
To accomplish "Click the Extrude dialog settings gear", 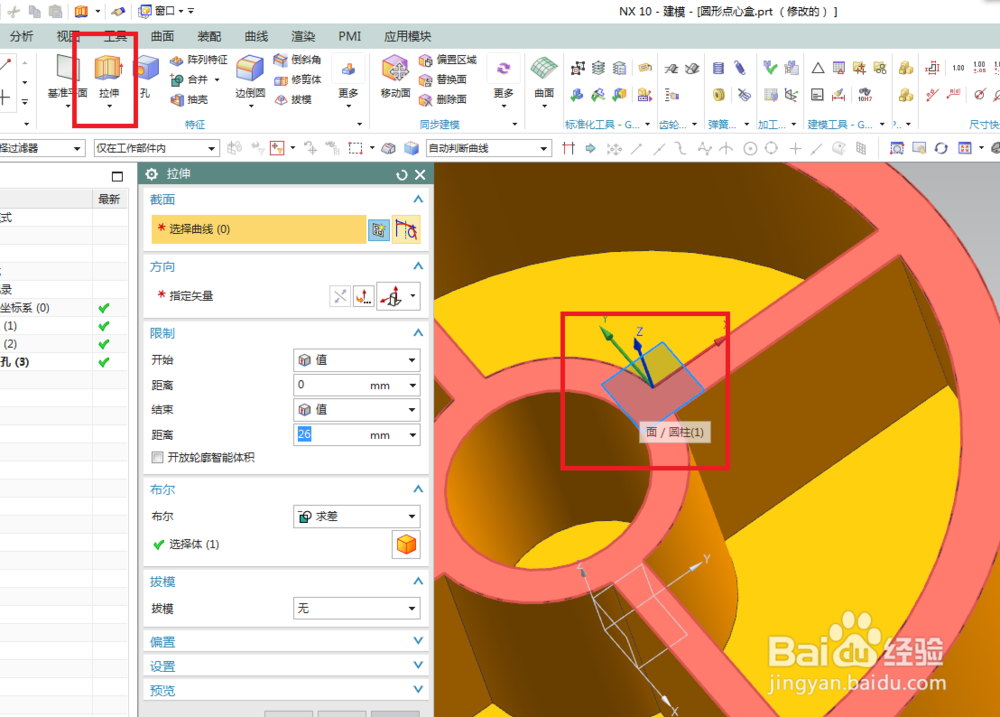I will 152,174.
